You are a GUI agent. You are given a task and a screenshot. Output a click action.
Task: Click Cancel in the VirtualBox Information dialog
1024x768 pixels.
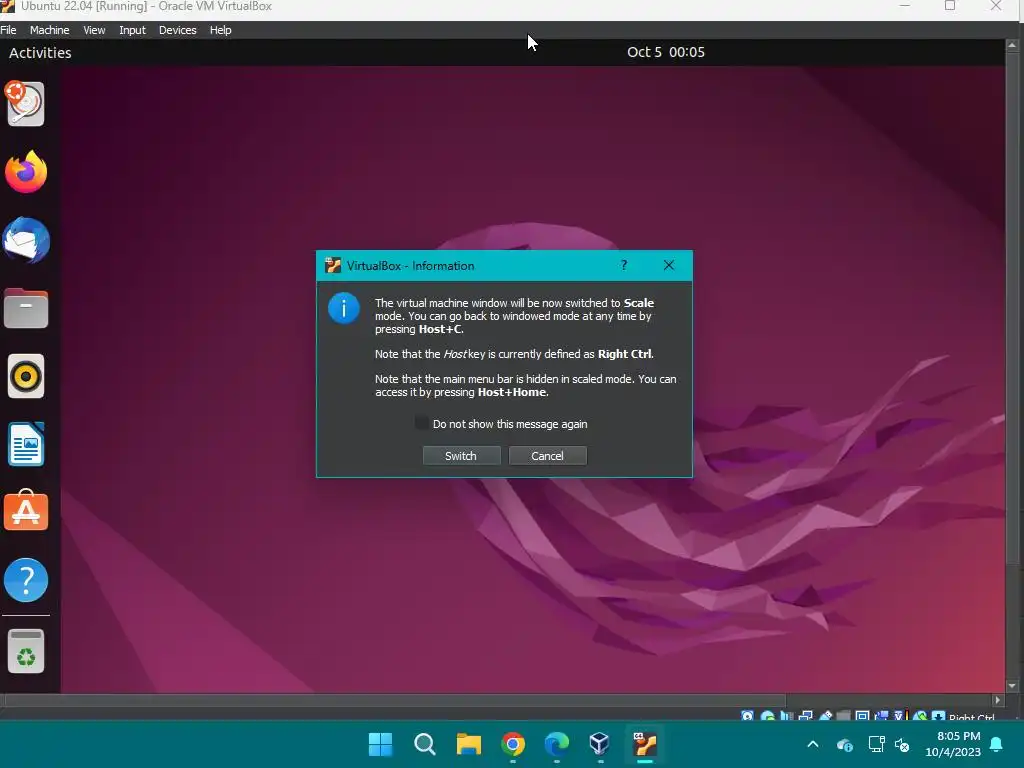tap(547, 456)
